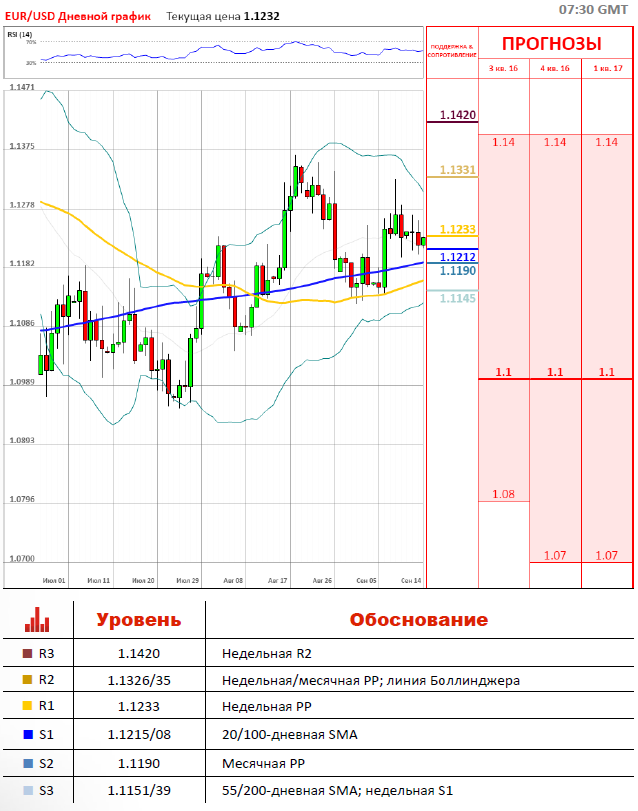Select the 1.1145 support level label

tap(458, 298)
